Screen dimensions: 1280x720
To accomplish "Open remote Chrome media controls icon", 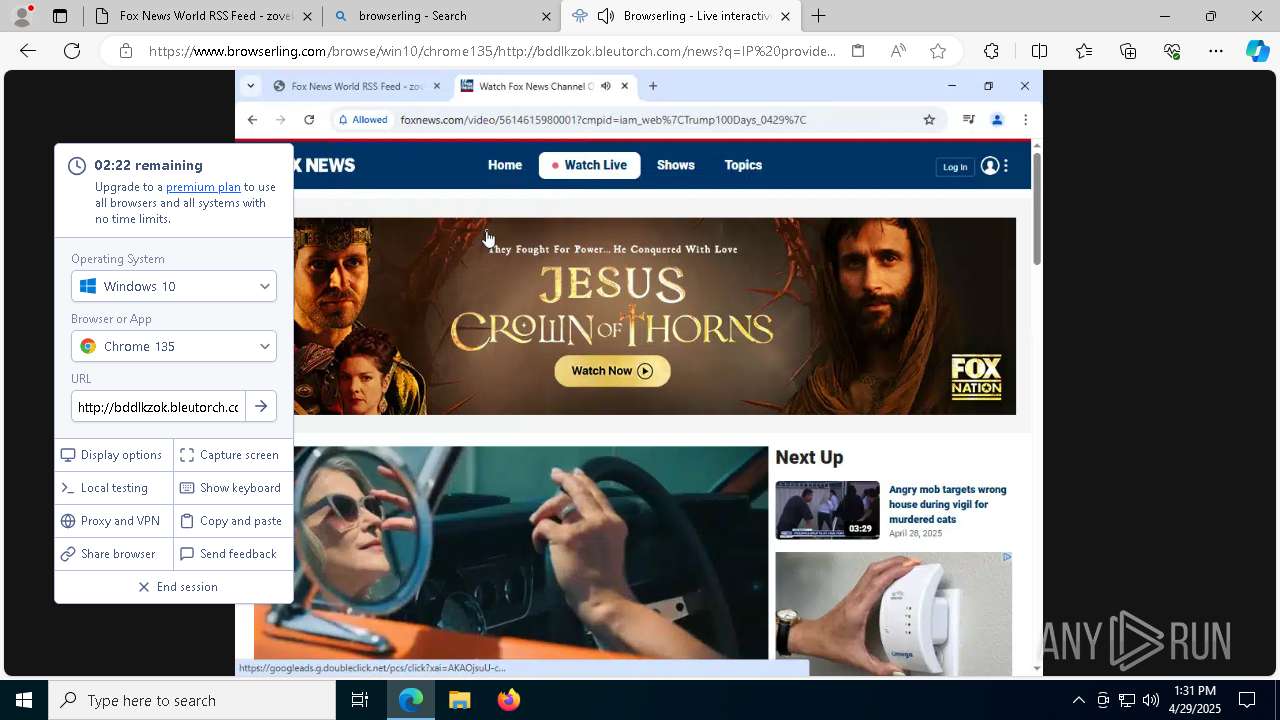I will (x=968, y=120).
